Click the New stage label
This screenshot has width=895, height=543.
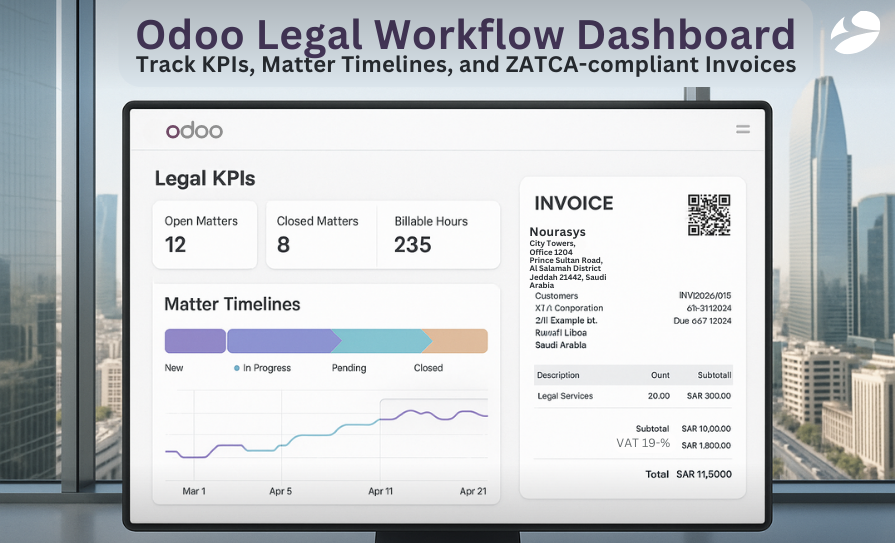pyautogui.click(x=174, y=368)
